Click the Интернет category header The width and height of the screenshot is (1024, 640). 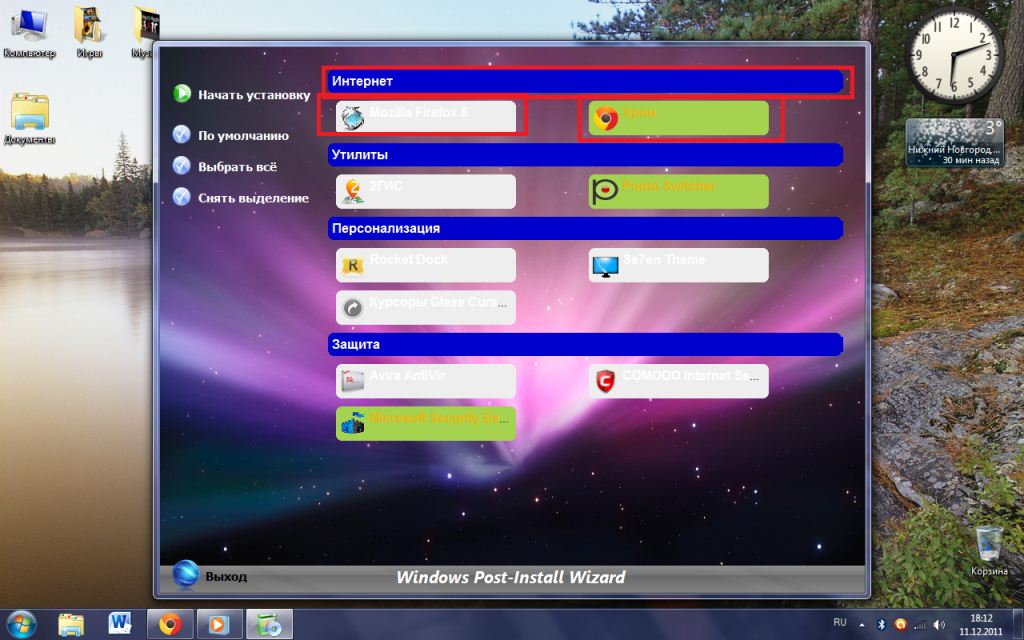[x=585, y=82]
